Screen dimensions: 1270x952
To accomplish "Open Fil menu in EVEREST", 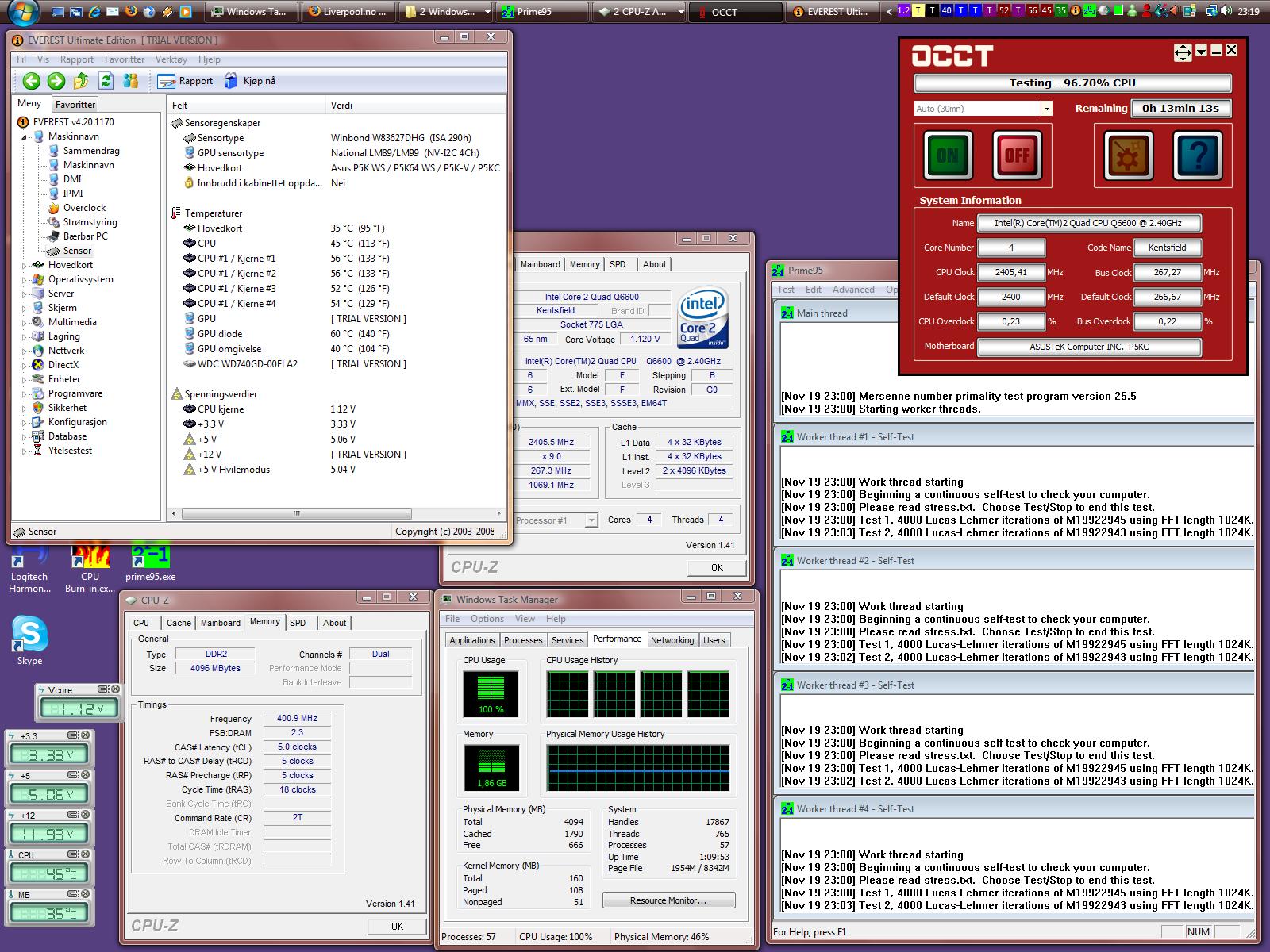I will pos(21,59).
